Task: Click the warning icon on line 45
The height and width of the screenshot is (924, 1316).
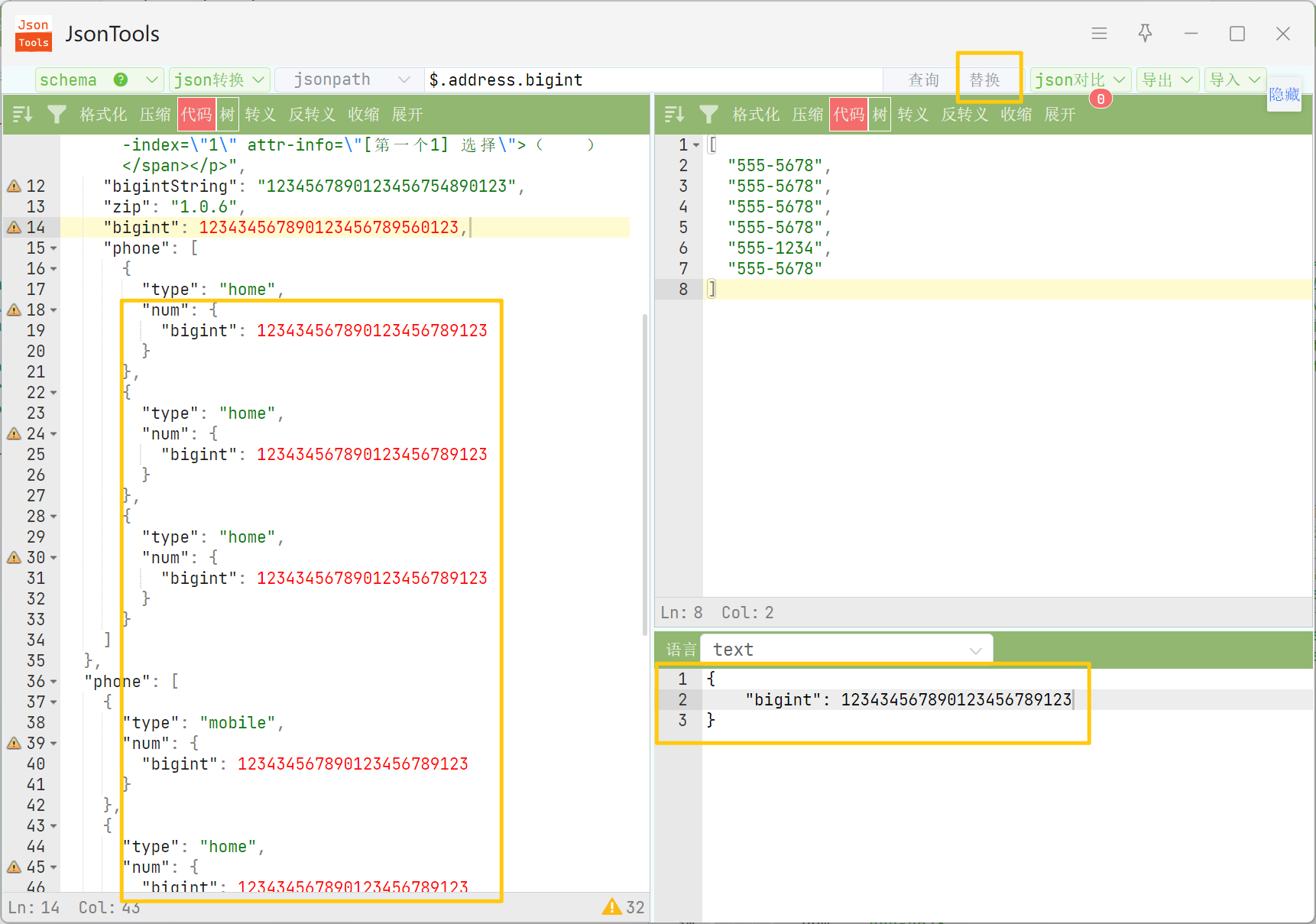Action: click(14, 867)
